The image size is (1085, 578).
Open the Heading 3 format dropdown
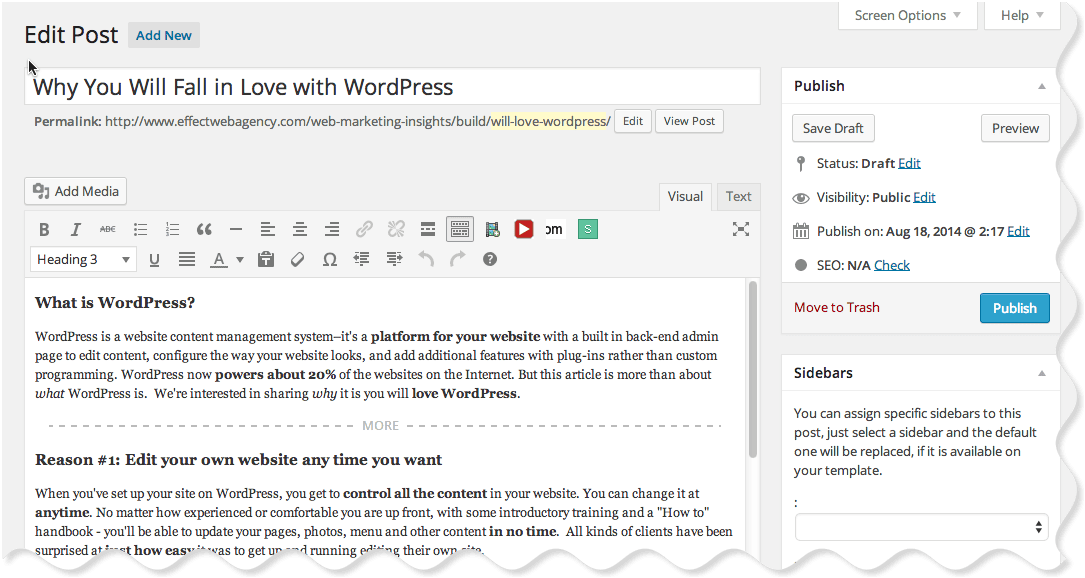pos(83,260)
